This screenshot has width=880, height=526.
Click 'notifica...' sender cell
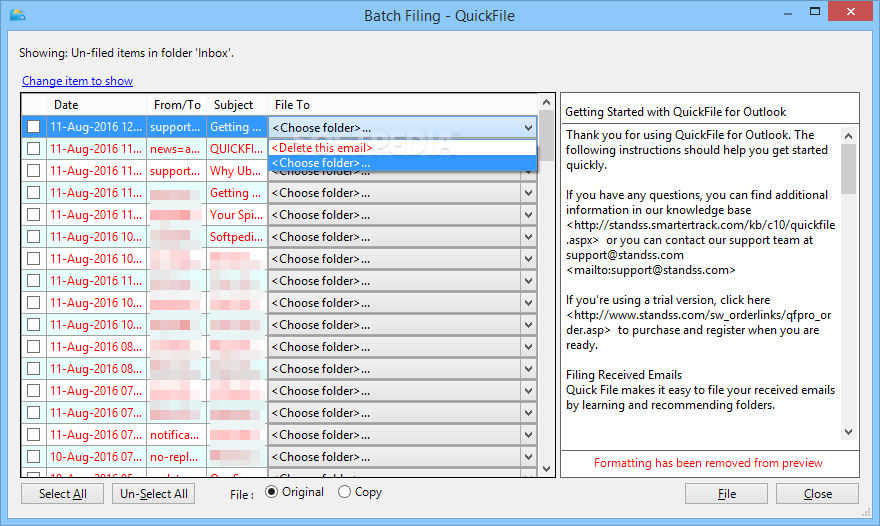tap(176, 434)
